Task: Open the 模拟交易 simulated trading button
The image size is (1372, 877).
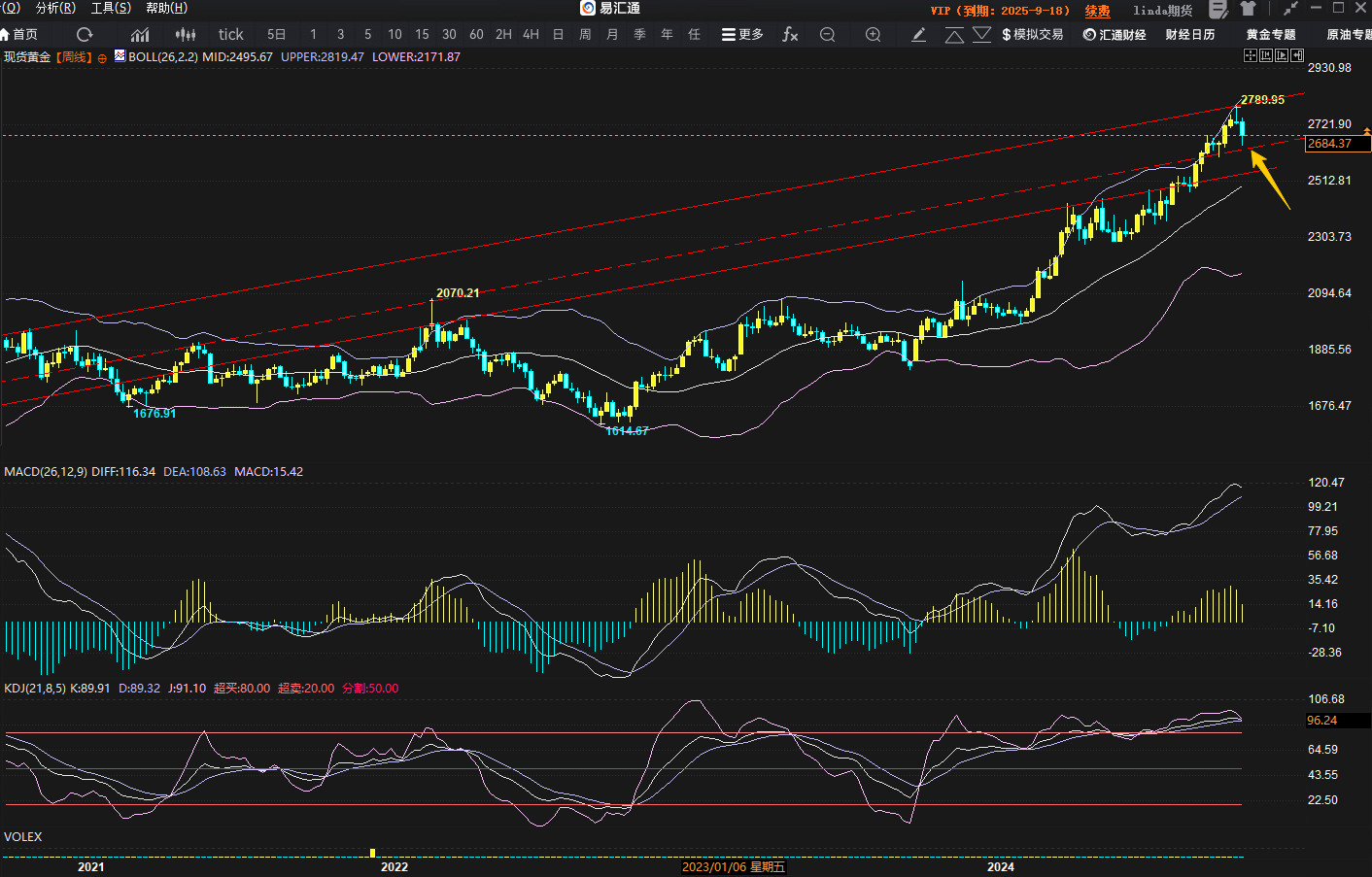Action: pos(1032,34)
